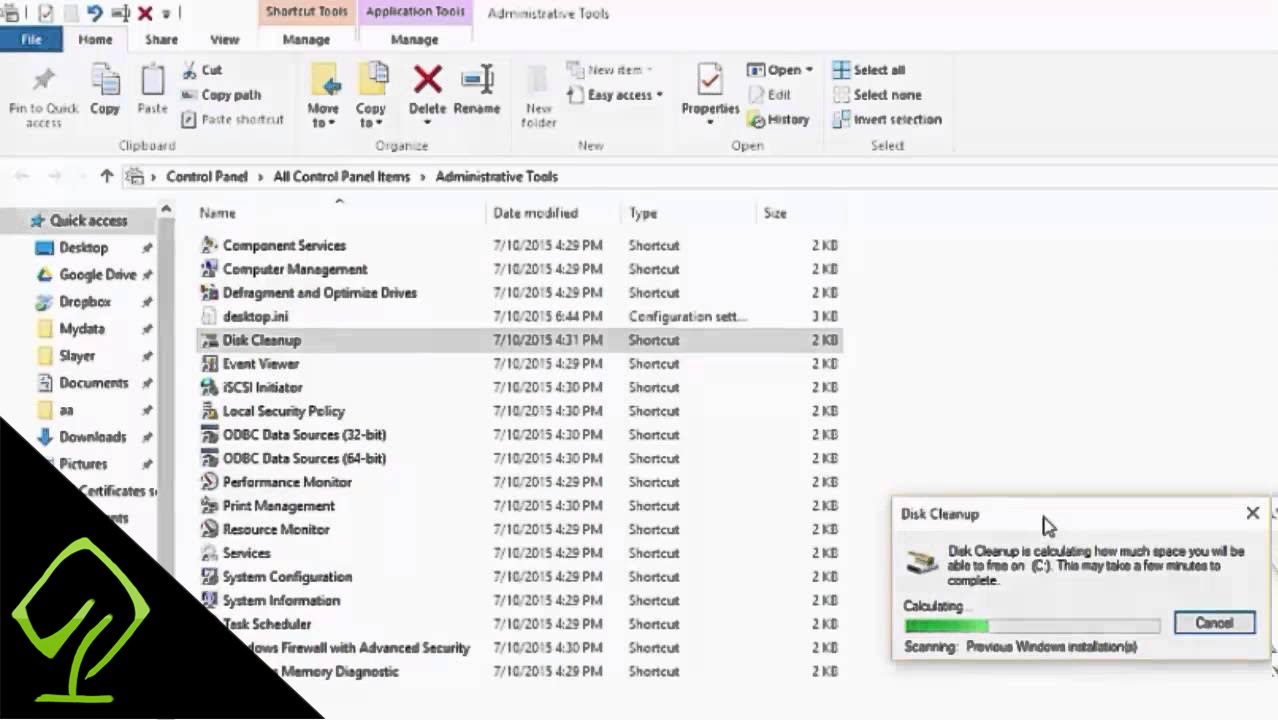This screenshot has width=1278, height=720.
Task: Click the Disk Cleanup progress bar
Action: (x=1032, y=626)
